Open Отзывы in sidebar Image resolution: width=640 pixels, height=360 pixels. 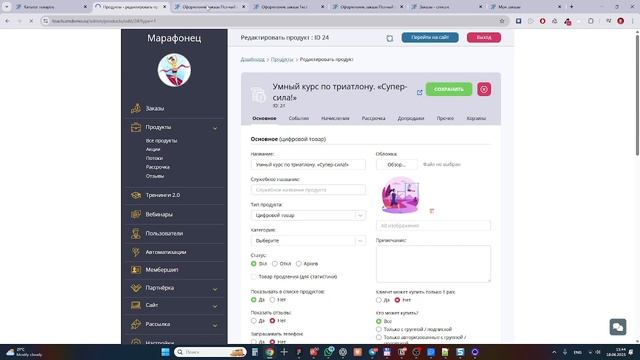point(155,176)
